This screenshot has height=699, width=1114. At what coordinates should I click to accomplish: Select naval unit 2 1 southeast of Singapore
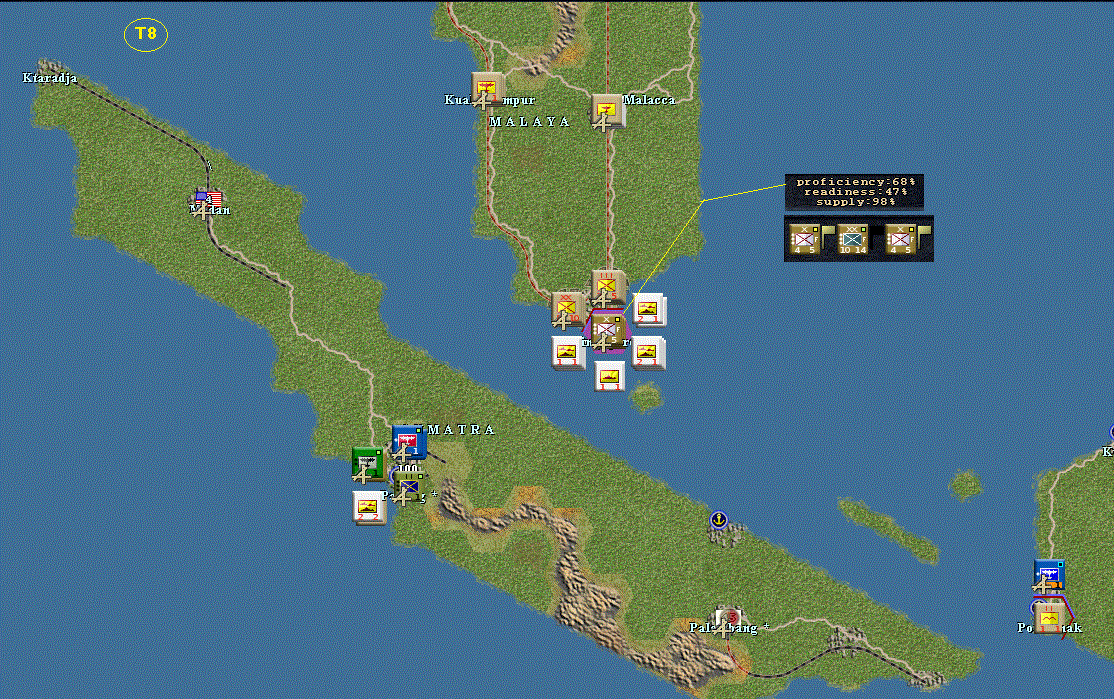point(649,353)
